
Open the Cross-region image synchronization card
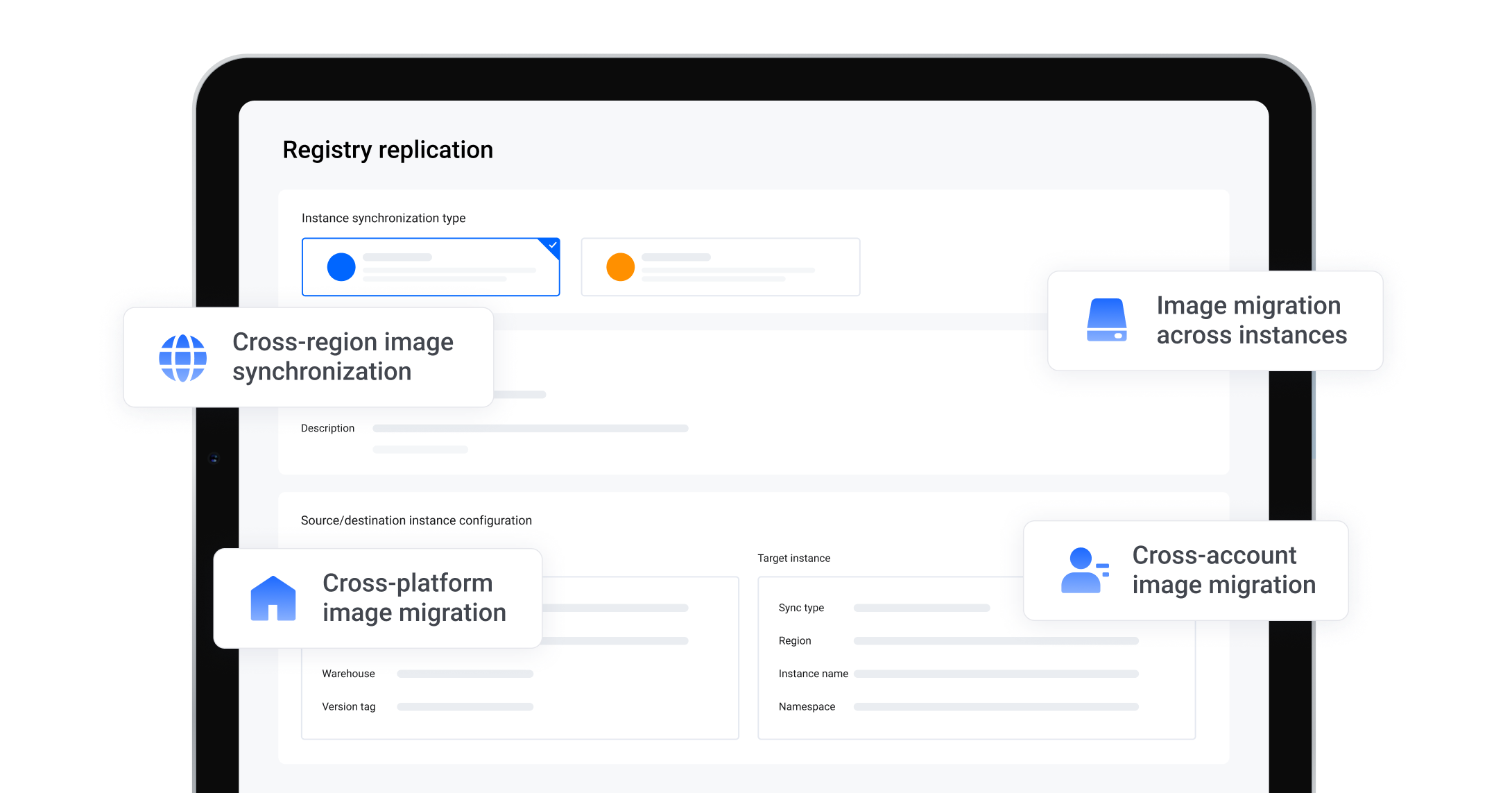309,357
